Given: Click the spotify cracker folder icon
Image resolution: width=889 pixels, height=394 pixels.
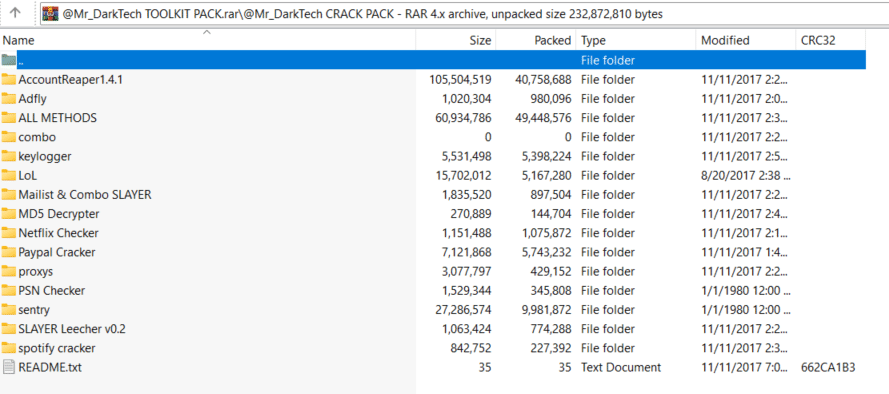Looking at the screenshot, I should tap(9, 348).
